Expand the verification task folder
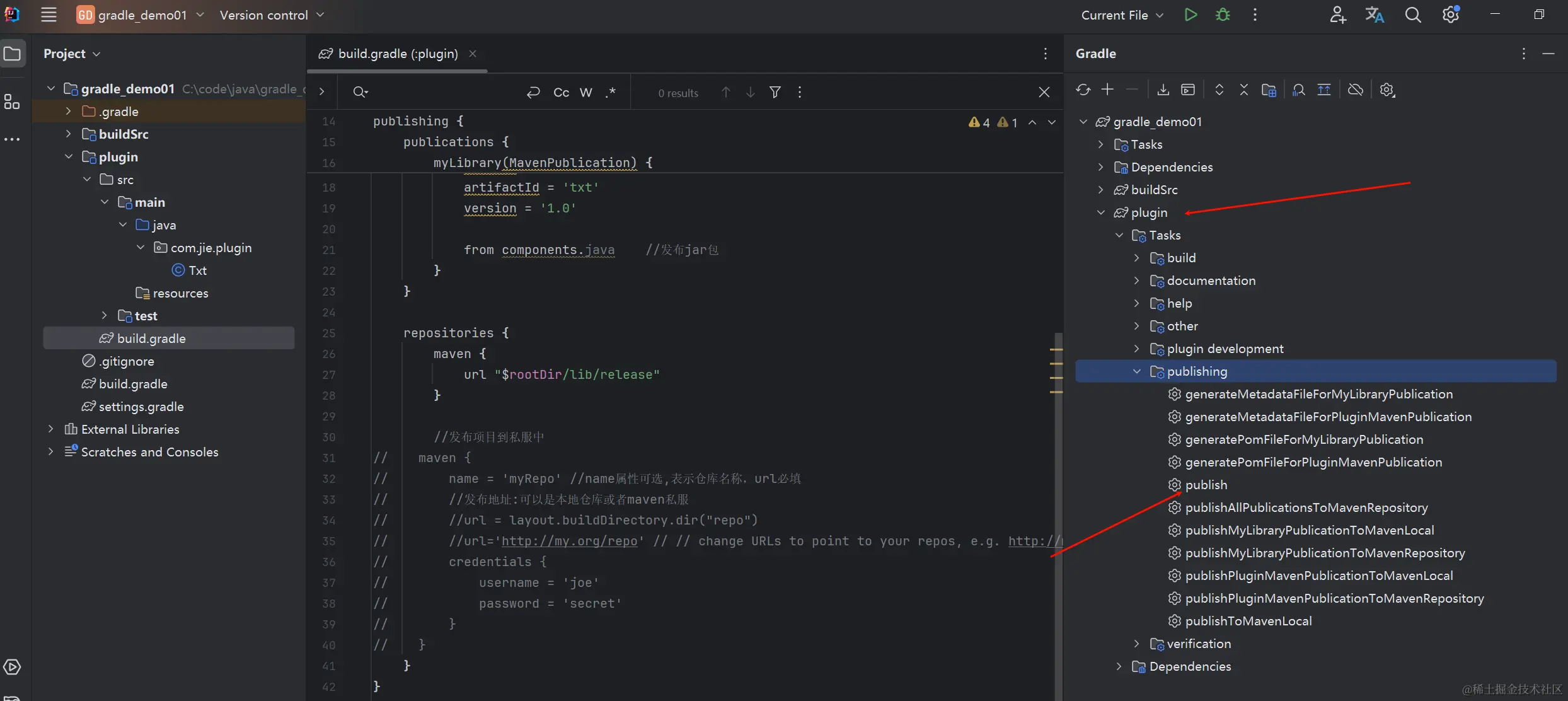 click(1137, 644)
